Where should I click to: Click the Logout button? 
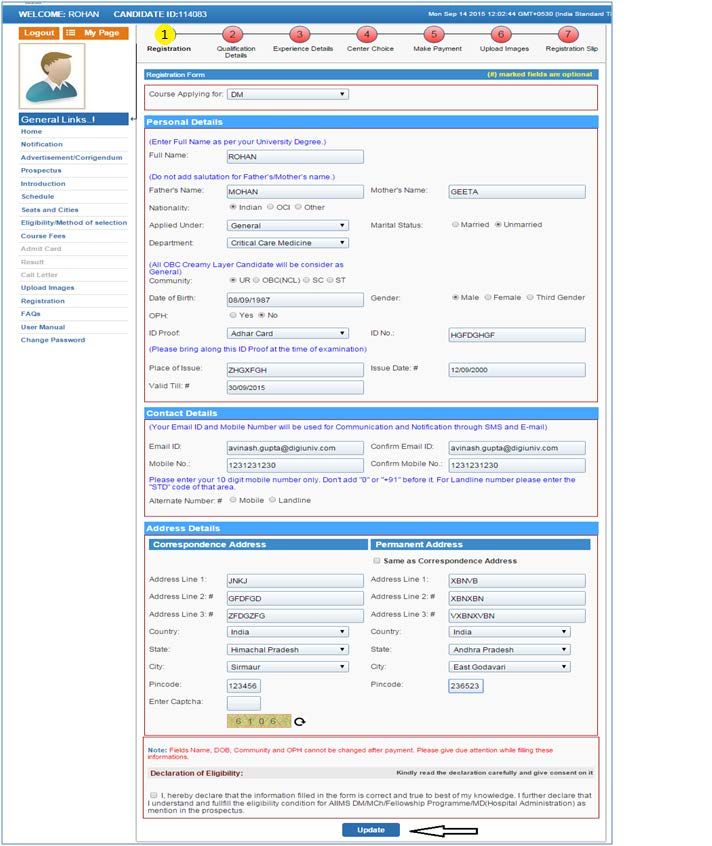(39, 33)
